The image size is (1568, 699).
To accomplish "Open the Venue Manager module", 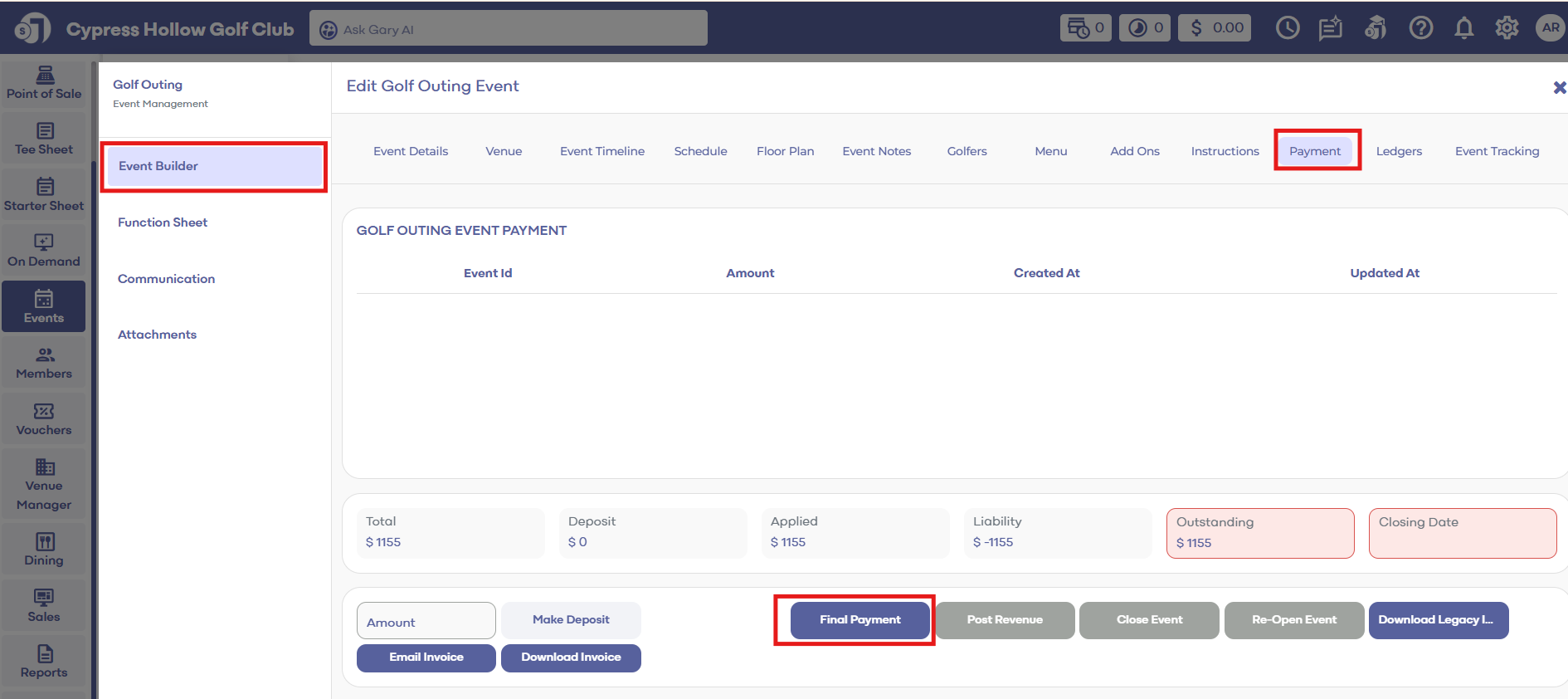I will 44,484.
